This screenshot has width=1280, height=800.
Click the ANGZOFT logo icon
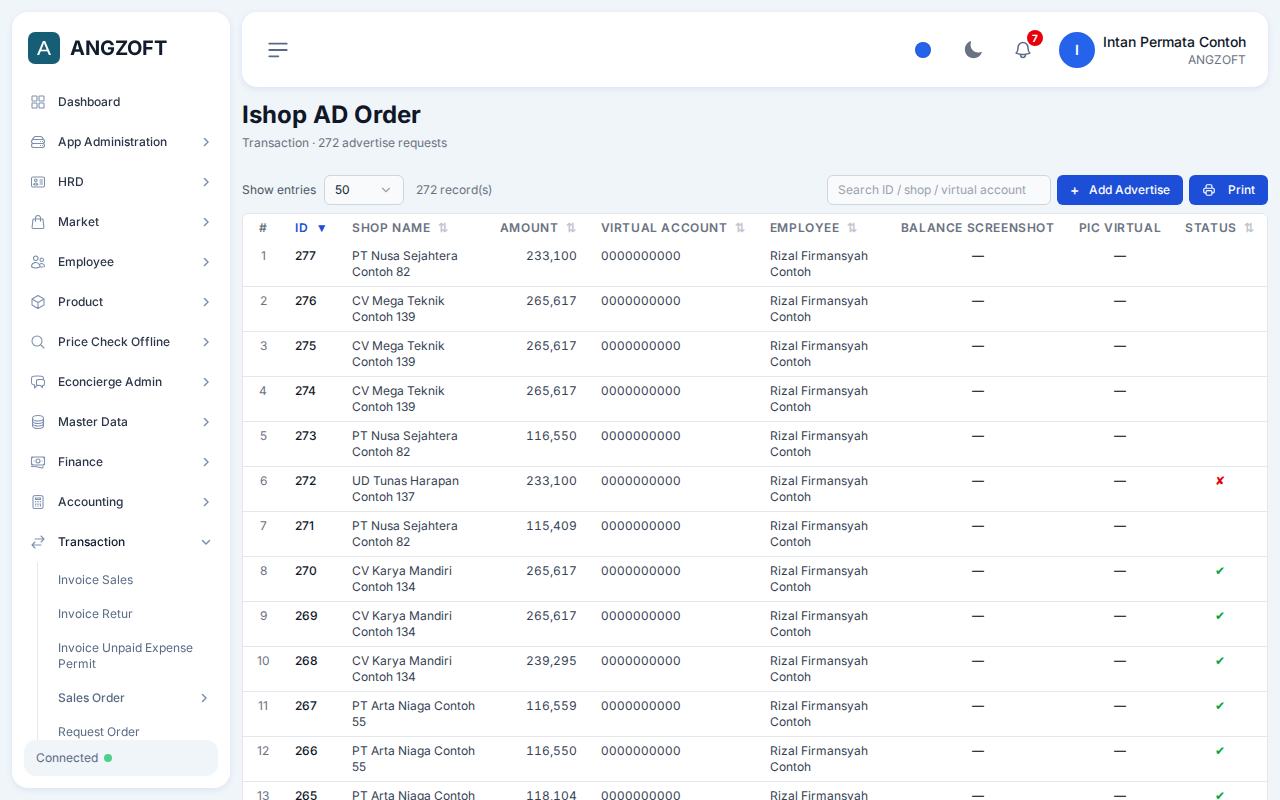tap(44, 48)
